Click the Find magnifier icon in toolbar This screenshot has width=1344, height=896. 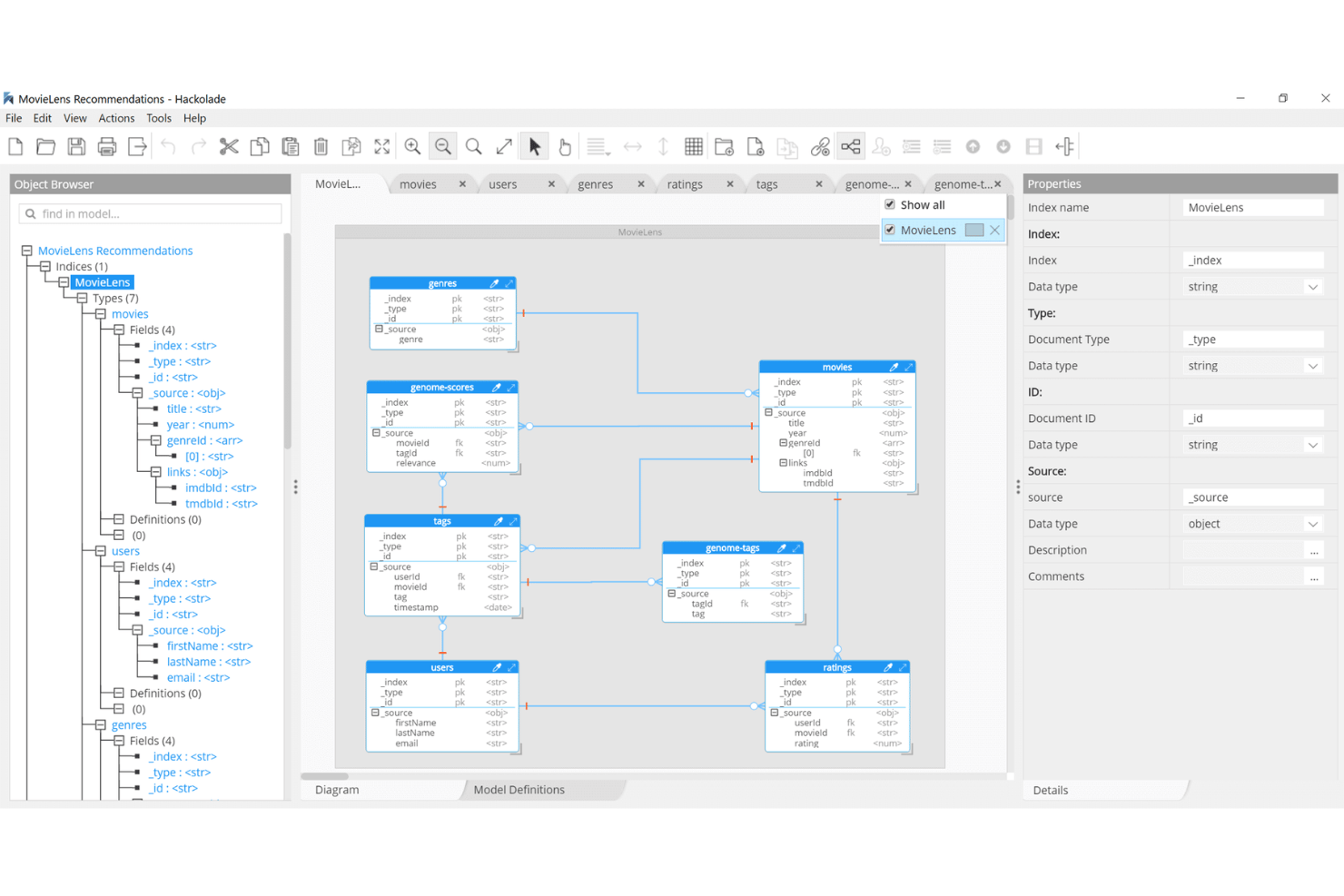[474, 146]
